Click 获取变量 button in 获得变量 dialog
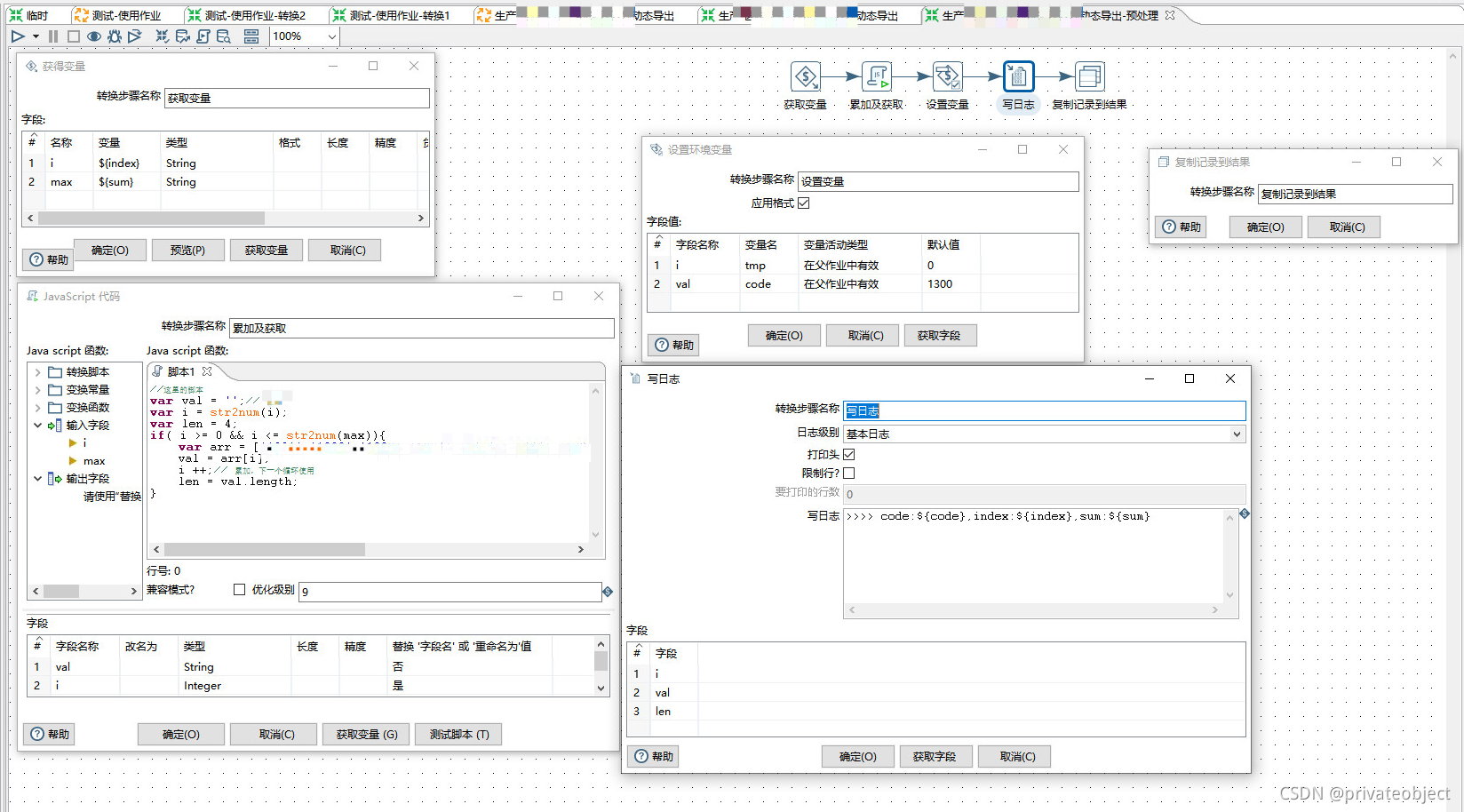The width and height of the screenshot is (1464, 812). [267, 251]
